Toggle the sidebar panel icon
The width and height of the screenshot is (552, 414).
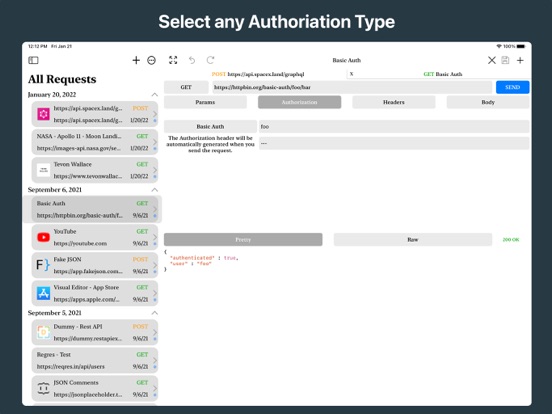click(33, 60)
